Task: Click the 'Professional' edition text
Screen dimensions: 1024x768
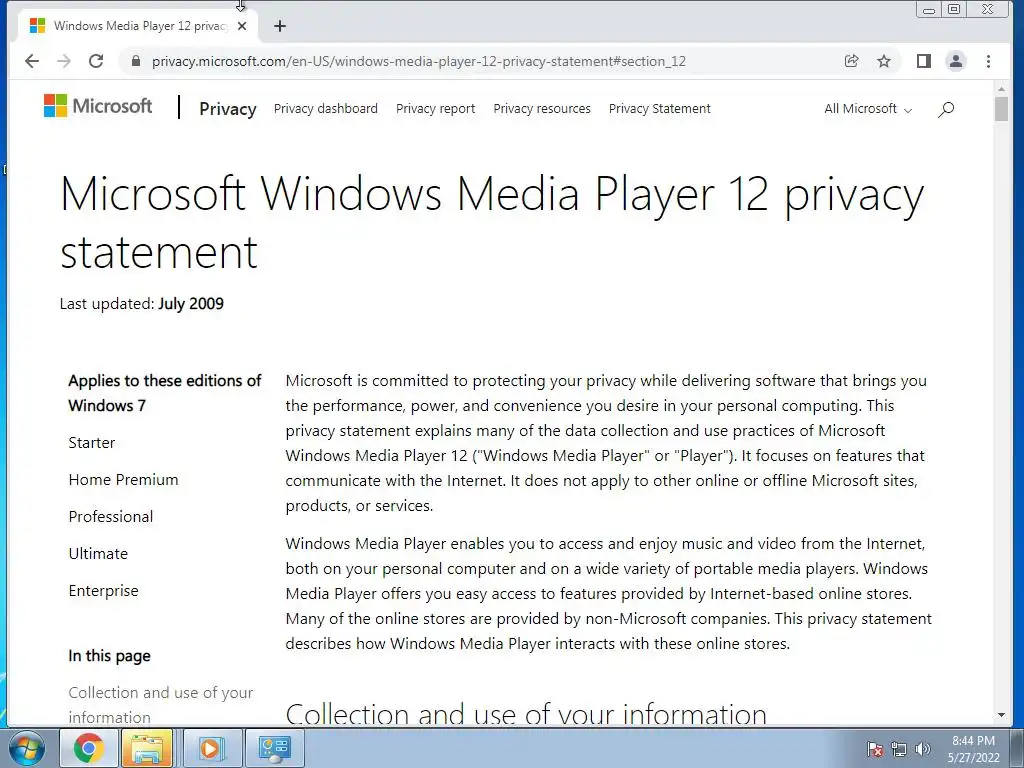Action: coord(111,517)
